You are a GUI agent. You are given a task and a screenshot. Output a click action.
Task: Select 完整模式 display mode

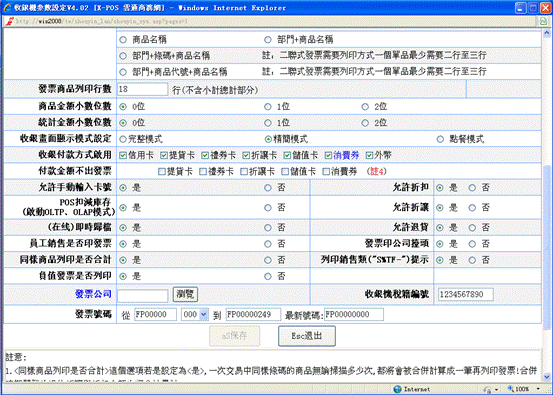pos(123,139)
